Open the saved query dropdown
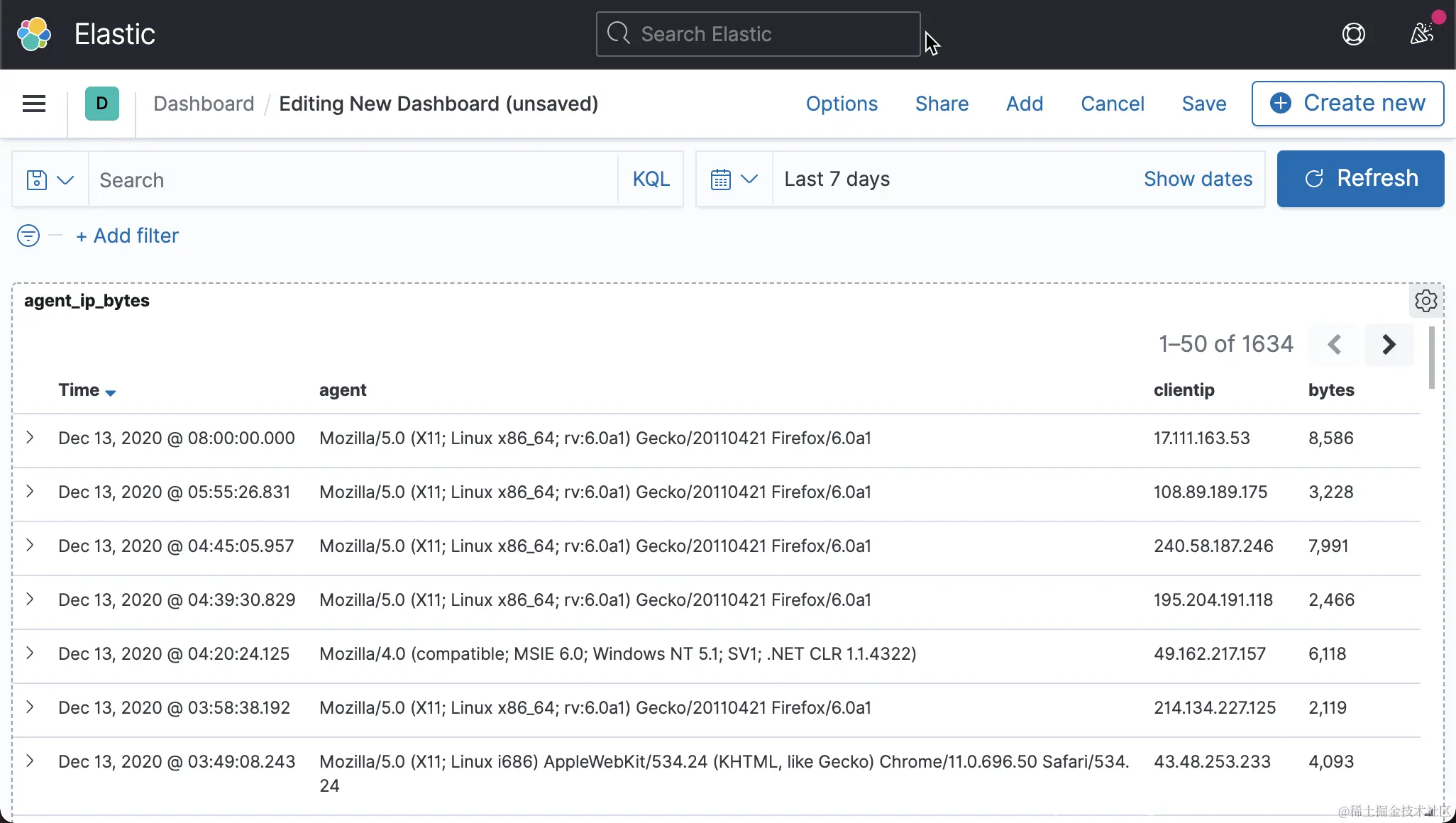The image size is (1456, 823). tap(50, 179)
